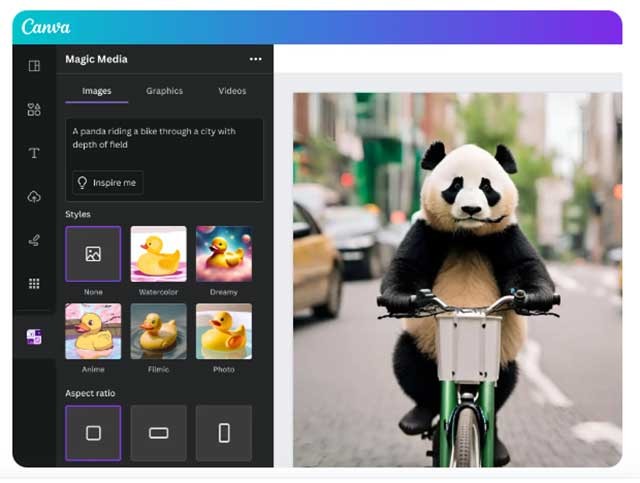The width and height of the screenshot is (640, 483).
Task: Select the square aspect ratio option
Action: pyautogui.click(x=93, y=433)
